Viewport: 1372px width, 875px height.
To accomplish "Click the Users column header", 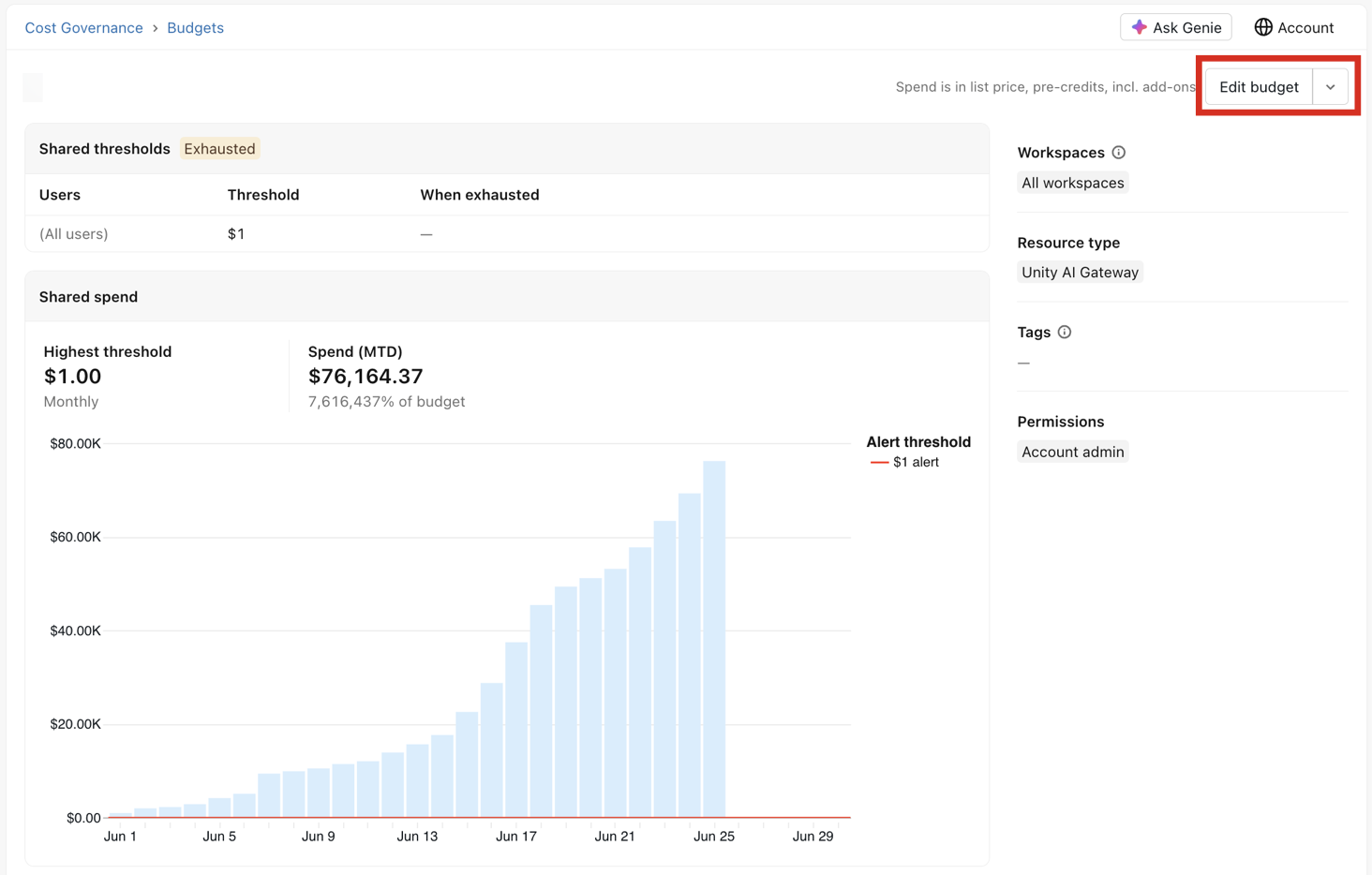I will point(60,195).
